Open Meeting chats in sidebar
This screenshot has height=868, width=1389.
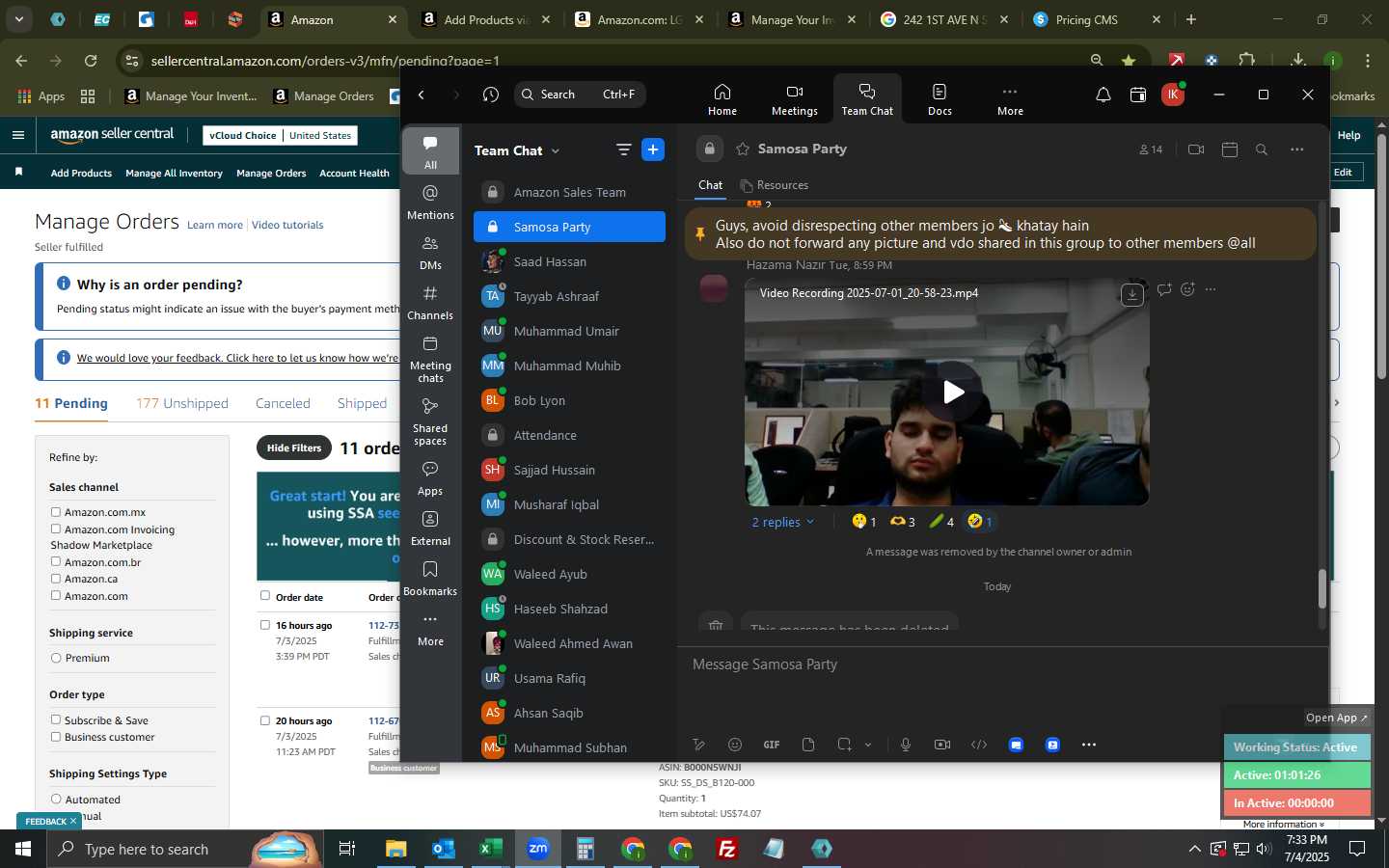[x=430, y=359]
